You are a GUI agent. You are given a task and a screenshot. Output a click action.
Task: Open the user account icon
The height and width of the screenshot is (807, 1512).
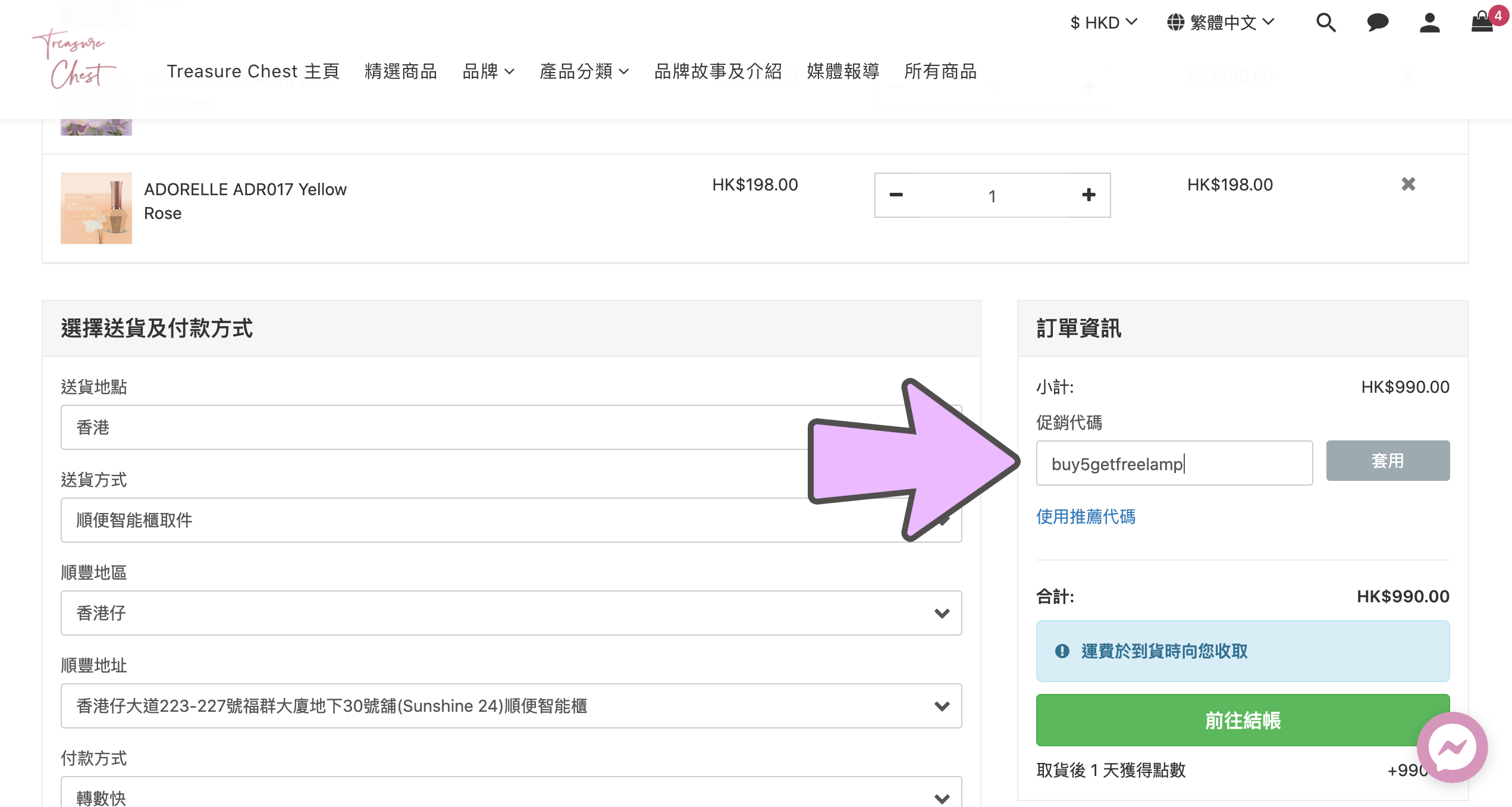click(1429, 23)
